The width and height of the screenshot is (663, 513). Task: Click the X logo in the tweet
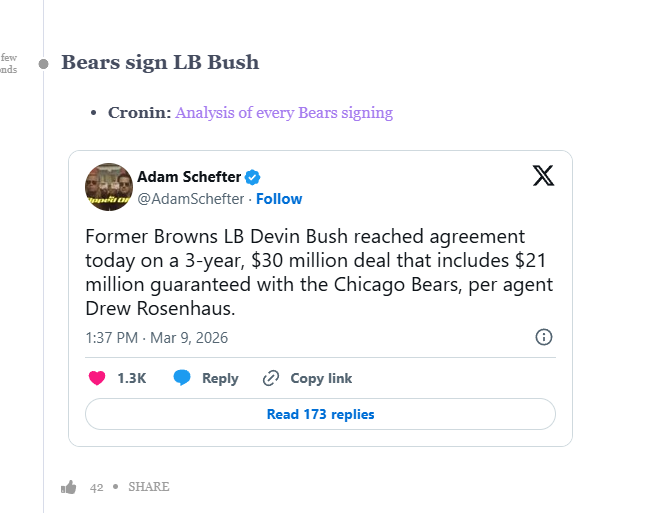(543, 177)
